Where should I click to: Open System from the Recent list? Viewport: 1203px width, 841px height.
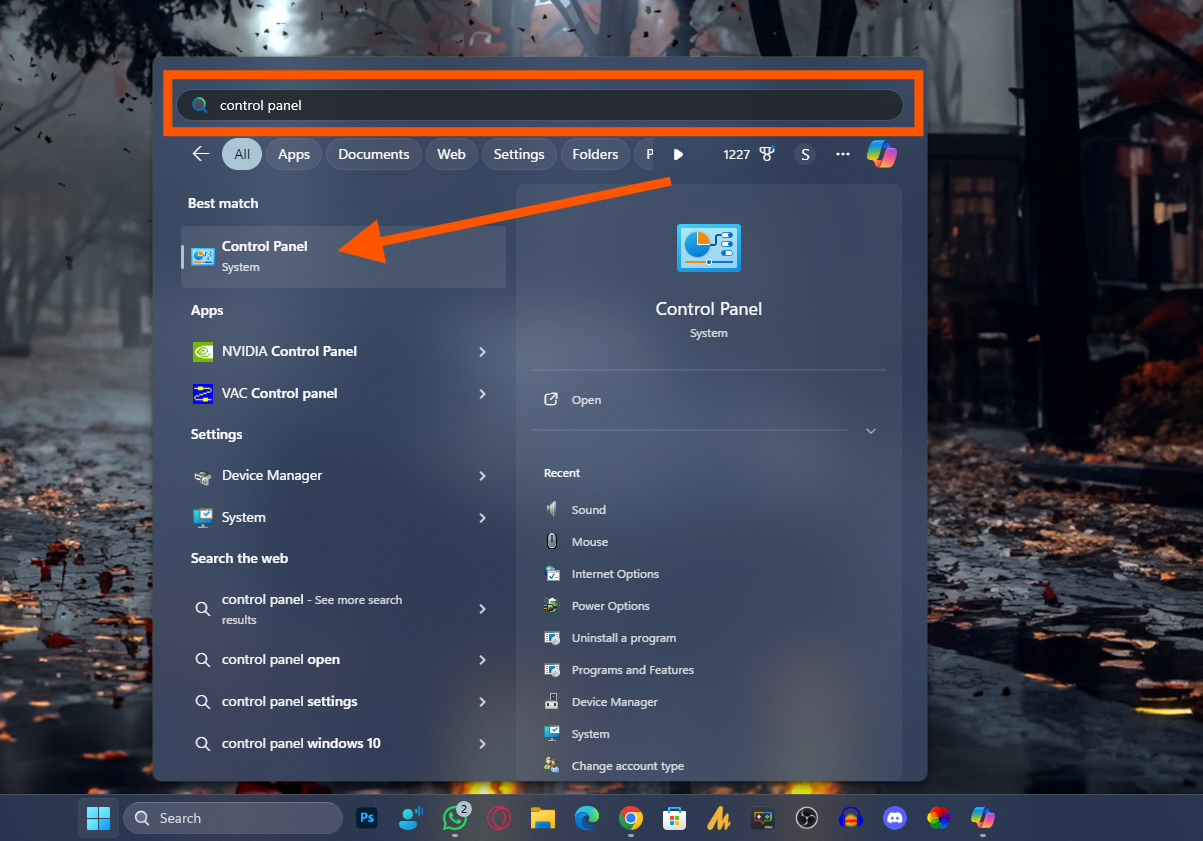tap(577, 734)
